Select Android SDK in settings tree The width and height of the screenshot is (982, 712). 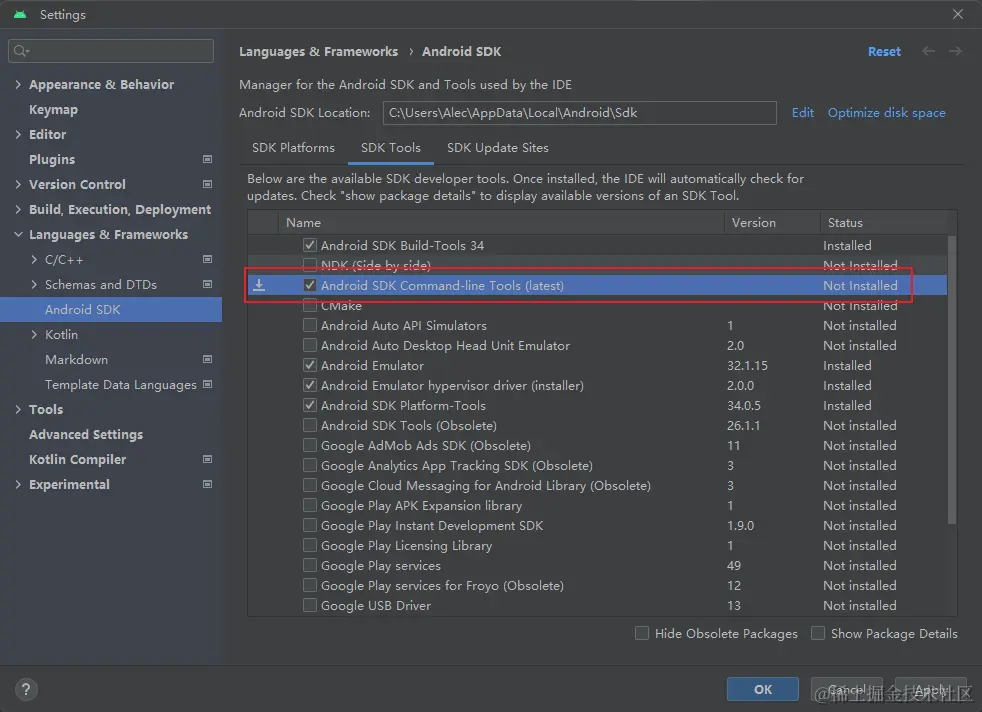111,309
